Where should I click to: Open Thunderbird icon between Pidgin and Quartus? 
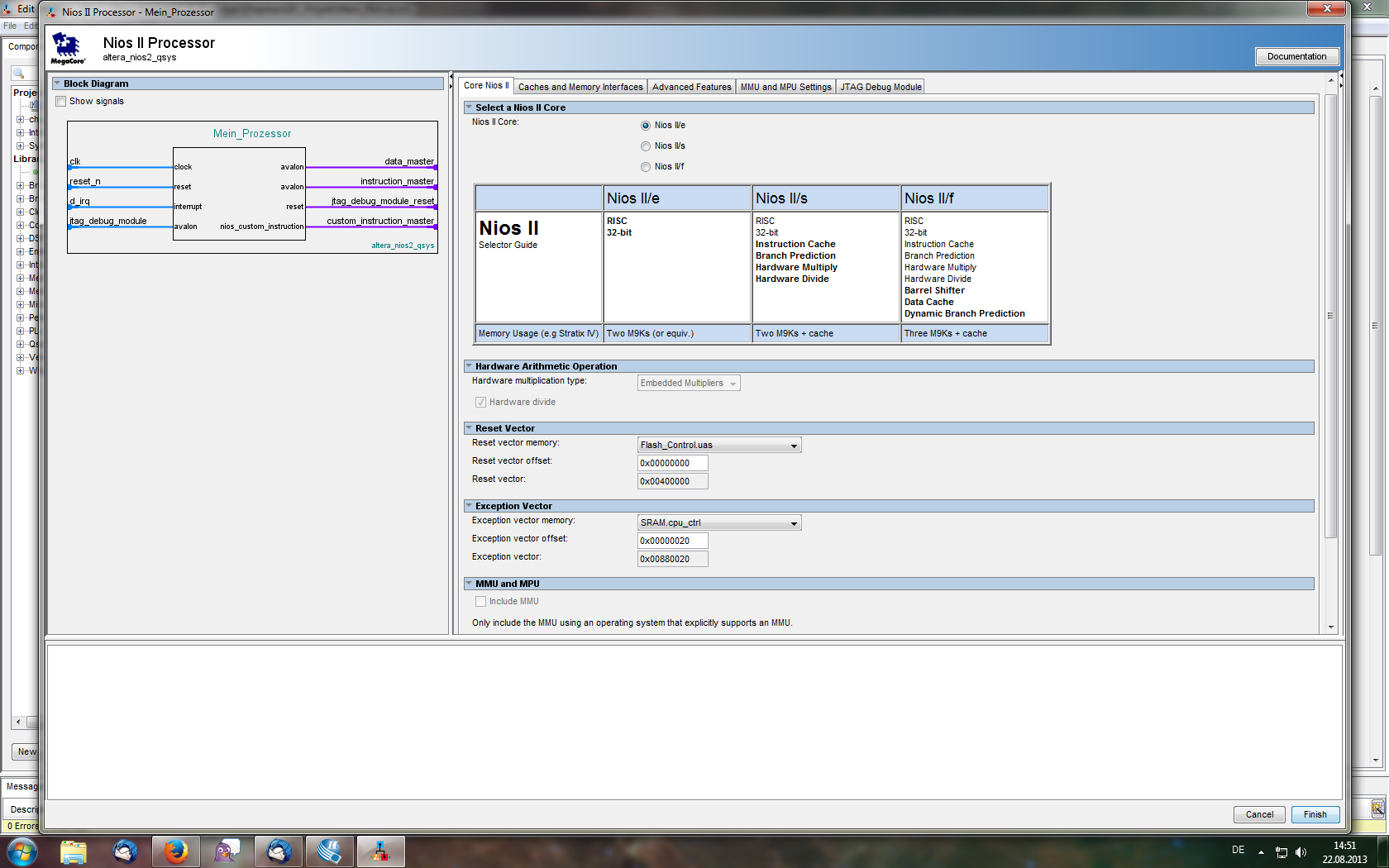coord(279,851)
